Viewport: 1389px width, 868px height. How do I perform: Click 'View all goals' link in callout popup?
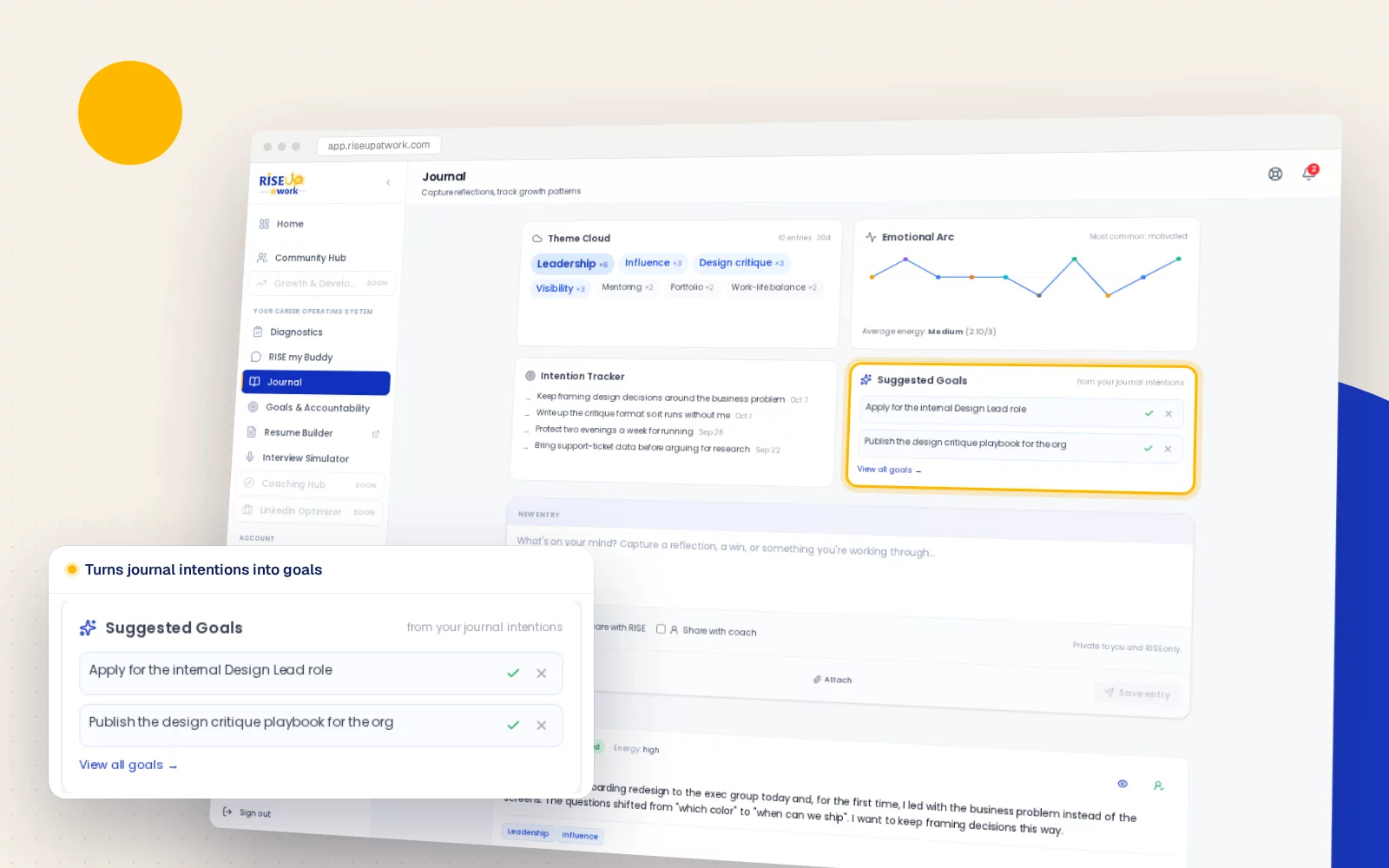[128, 765]
